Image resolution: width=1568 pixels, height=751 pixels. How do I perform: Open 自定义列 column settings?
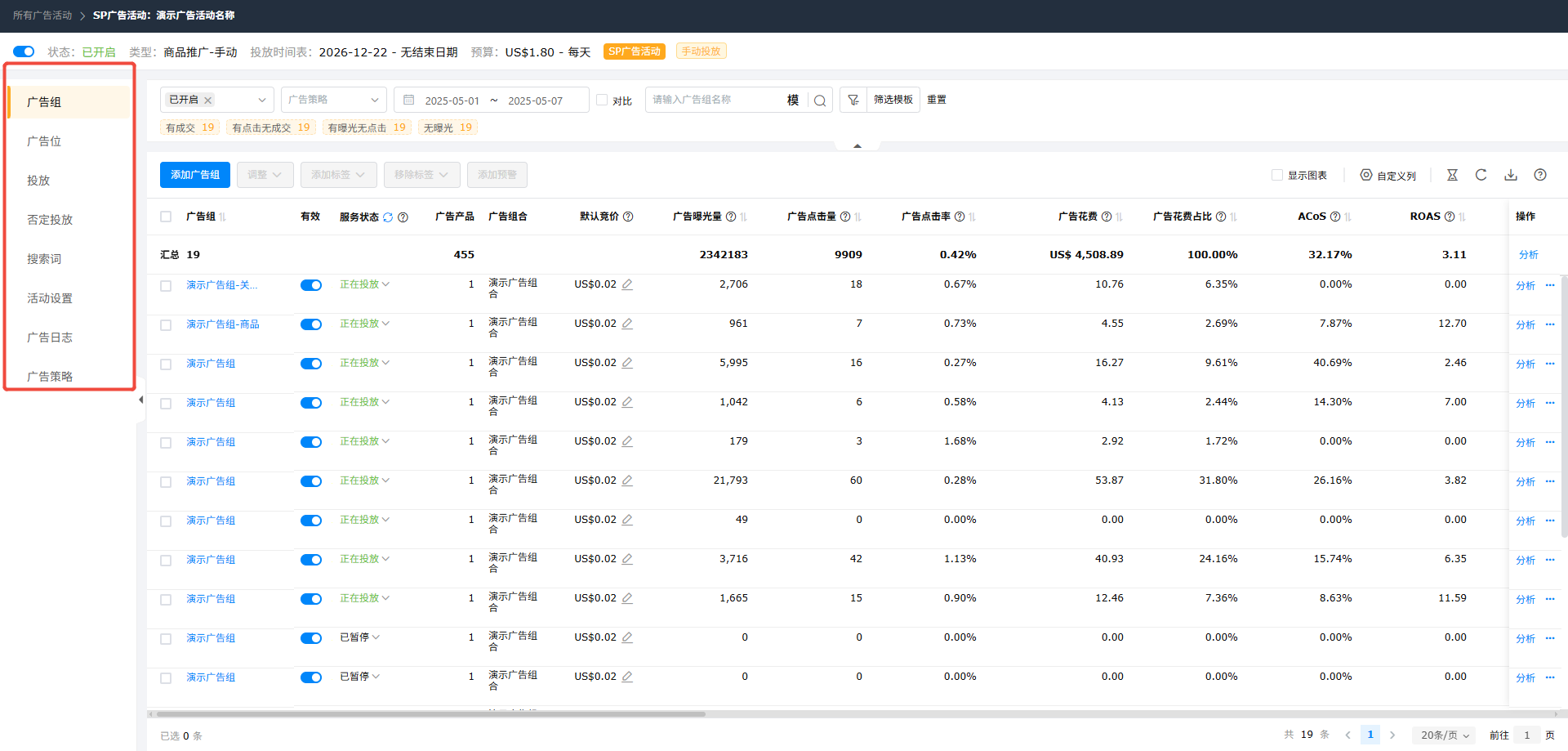(1388, 176)
